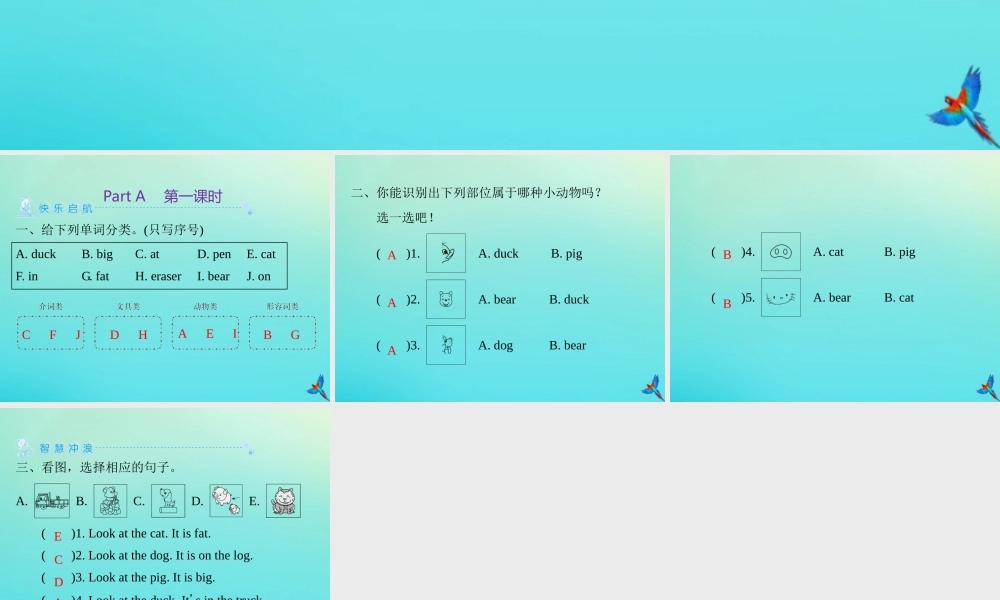Choose option 'B. duck' for question 2
Viewport: 1000px width, 600px height.
[569, 299]
